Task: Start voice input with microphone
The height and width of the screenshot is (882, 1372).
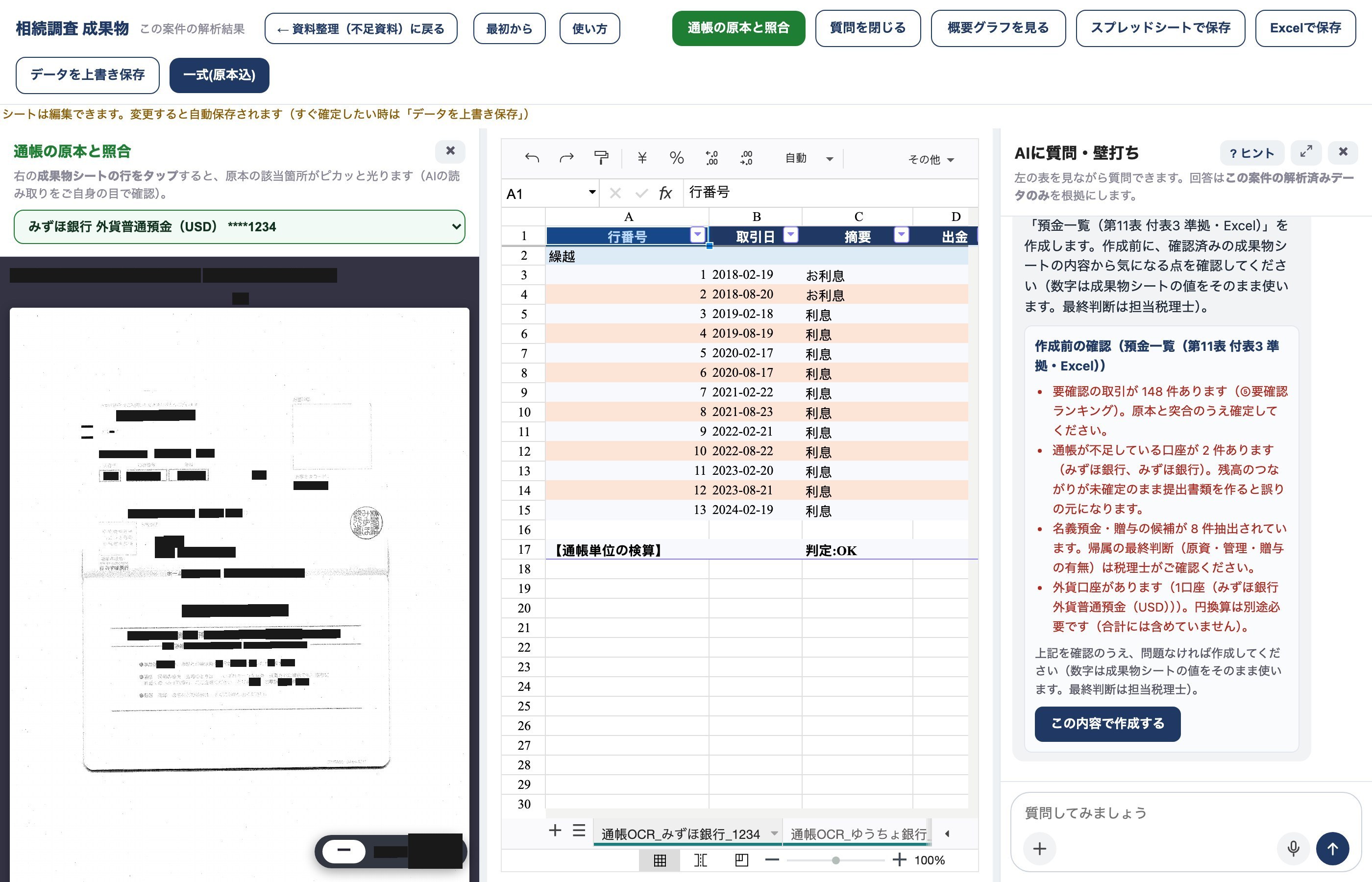Action: pyautogui.click(x=1293, y=848)
